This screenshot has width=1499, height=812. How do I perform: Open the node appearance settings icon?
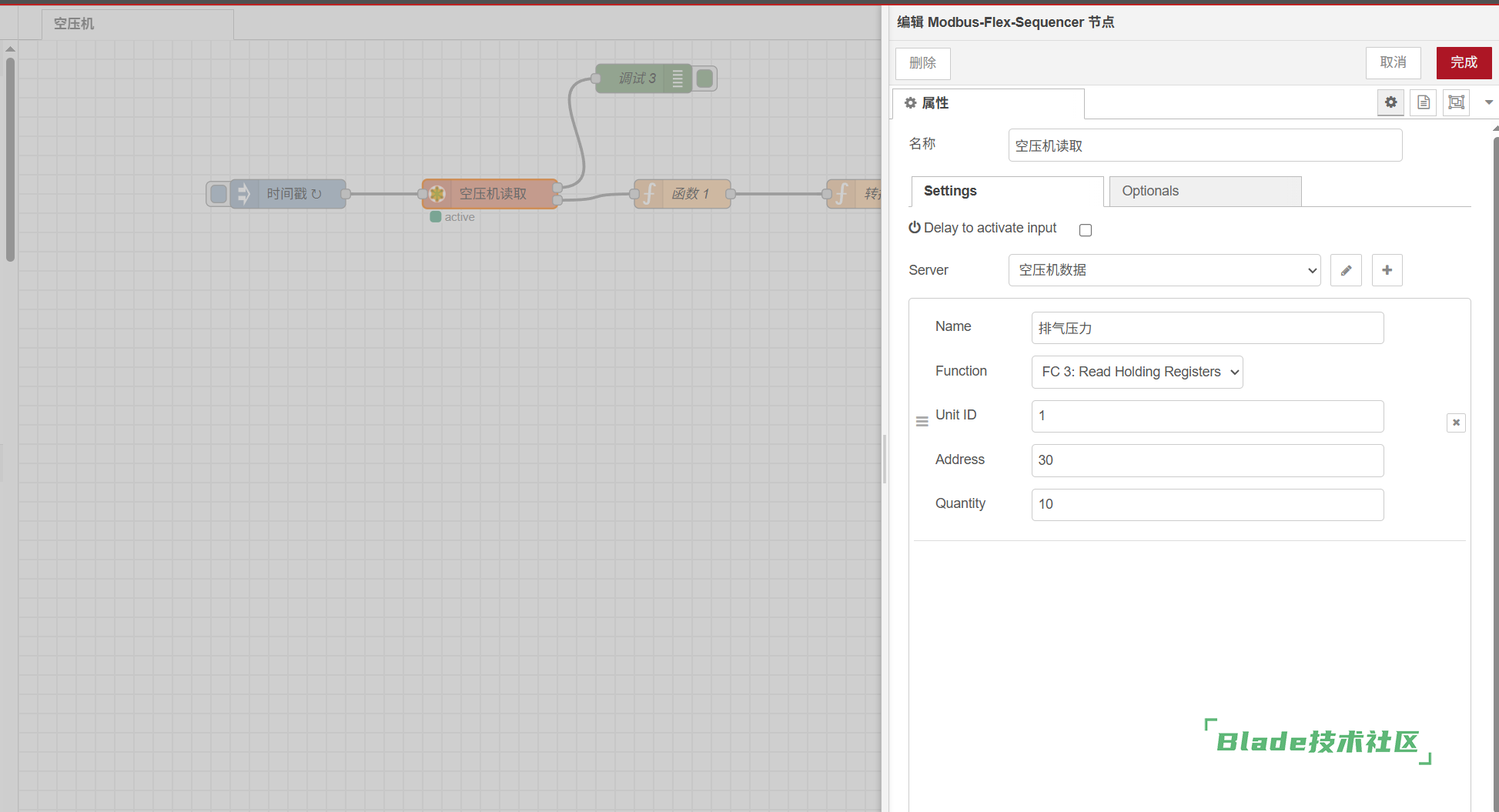[x=1456, y=102]
